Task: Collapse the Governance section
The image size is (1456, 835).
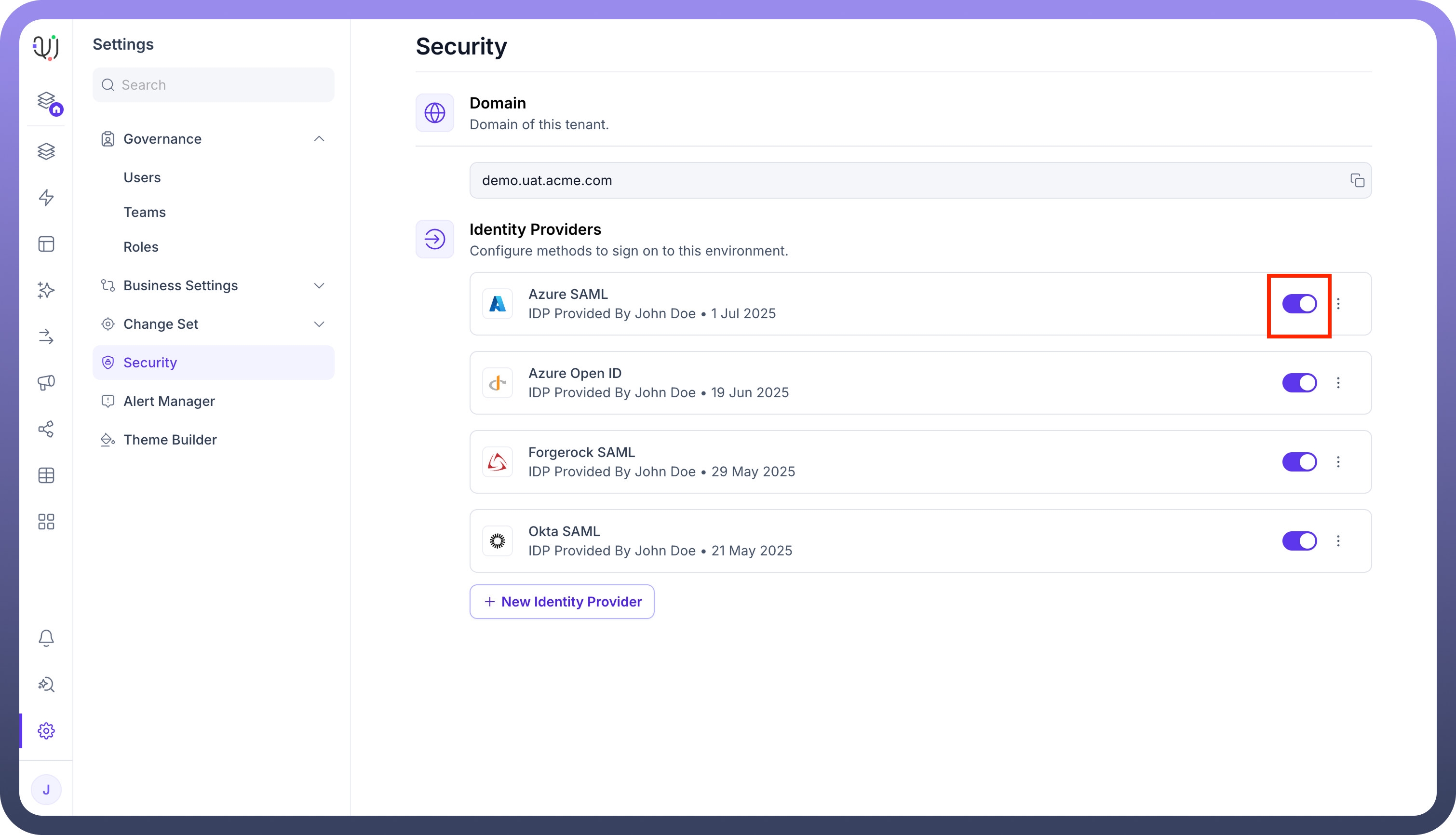Action: [319, 139]
